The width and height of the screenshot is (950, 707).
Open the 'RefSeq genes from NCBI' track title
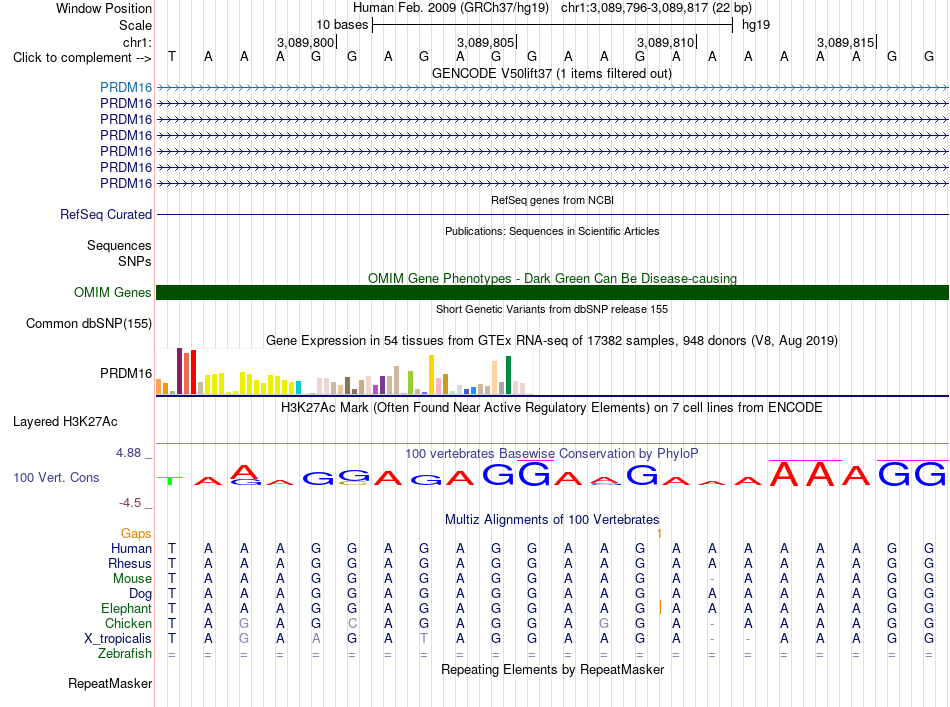point(552,200)
